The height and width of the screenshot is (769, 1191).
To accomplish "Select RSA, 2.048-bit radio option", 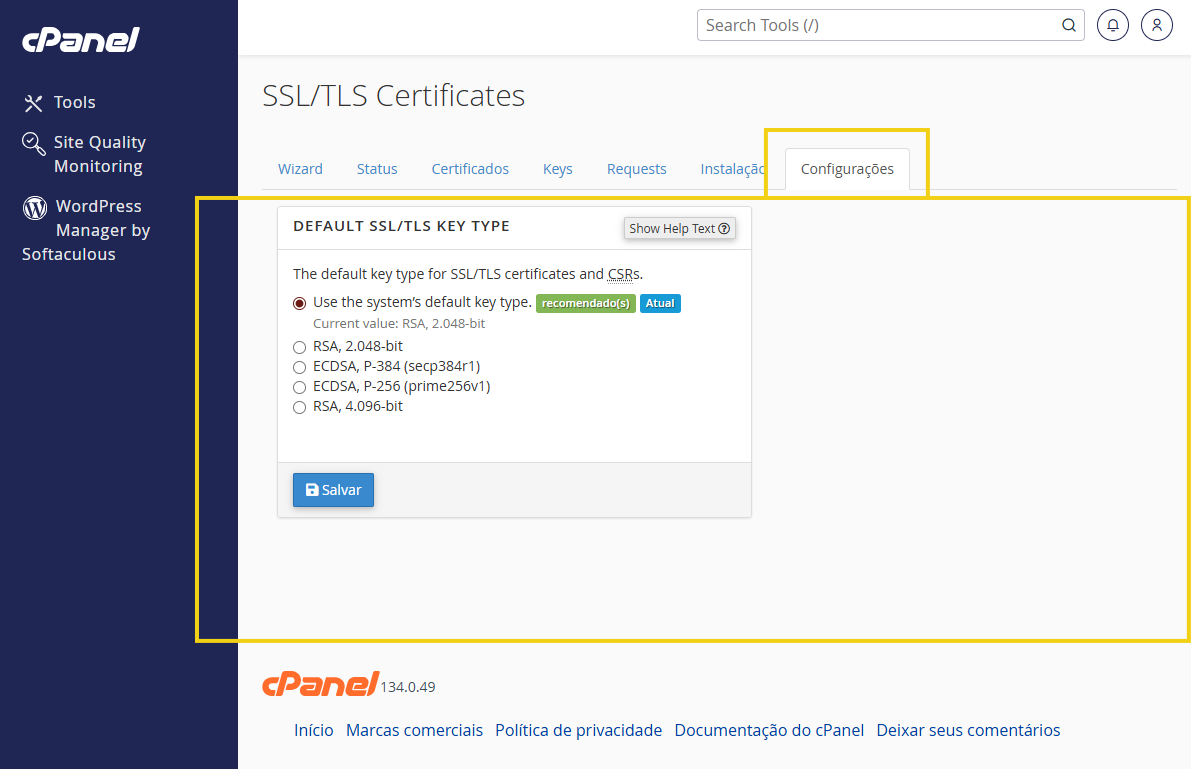I will (299, 347).
